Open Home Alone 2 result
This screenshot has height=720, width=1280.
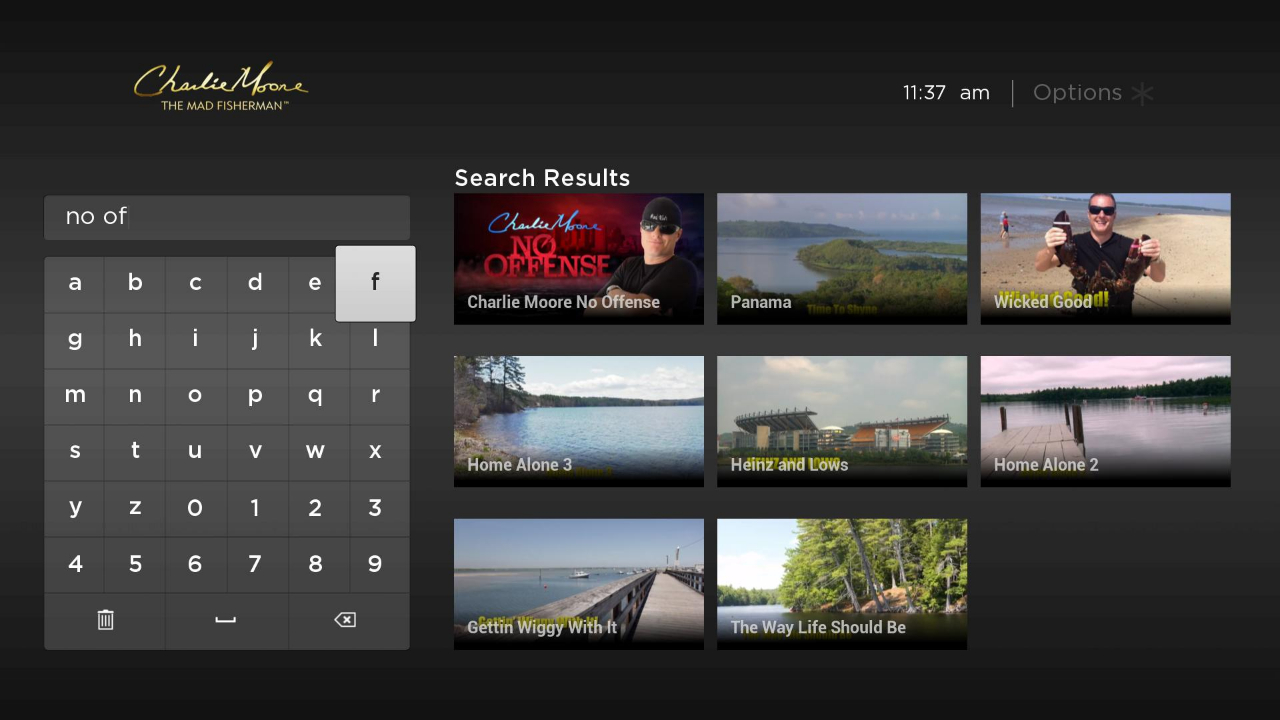pos(1105,422)
